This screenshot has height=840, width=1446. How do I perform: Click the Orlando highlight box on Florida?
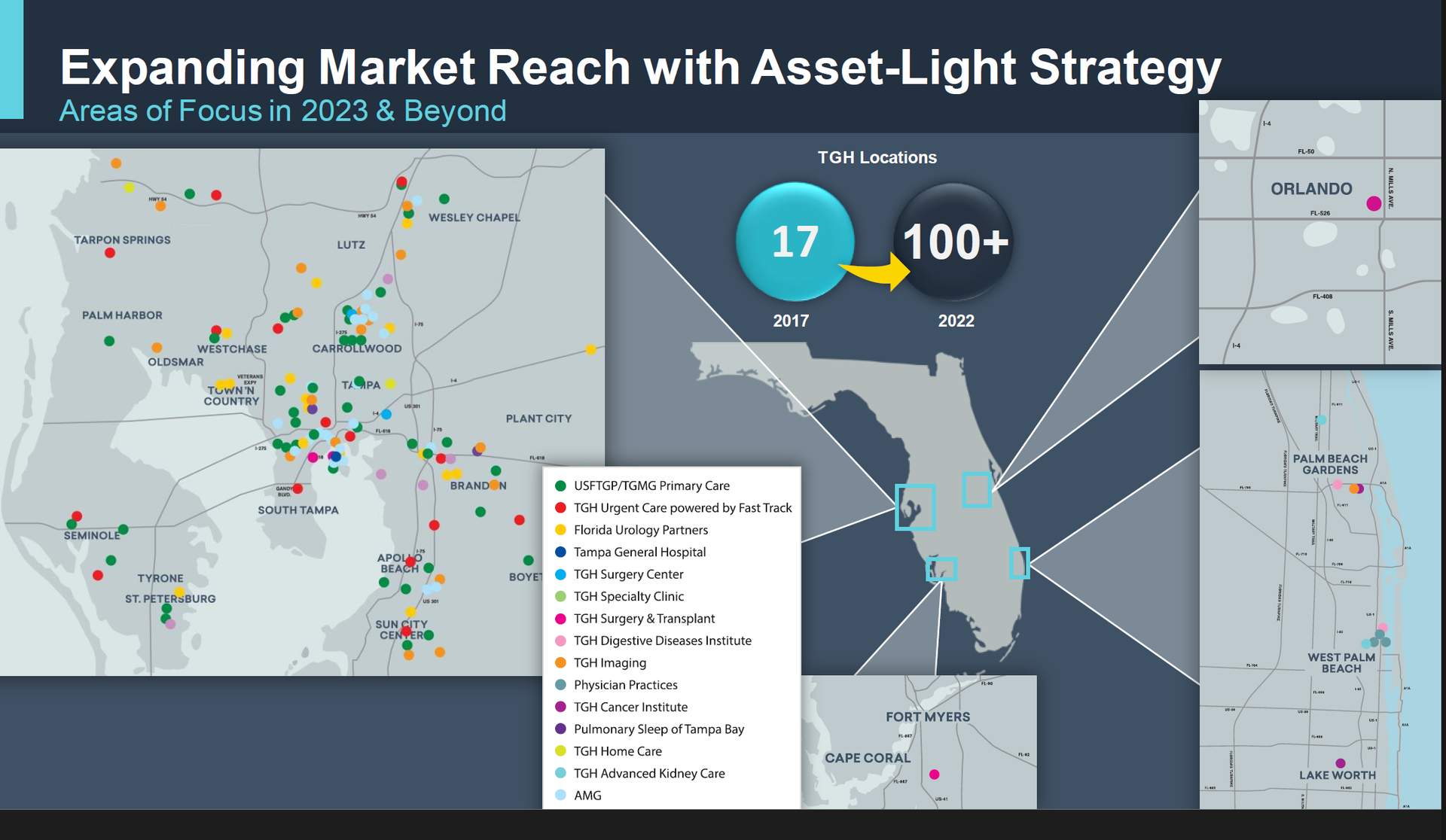coord(977,489)
